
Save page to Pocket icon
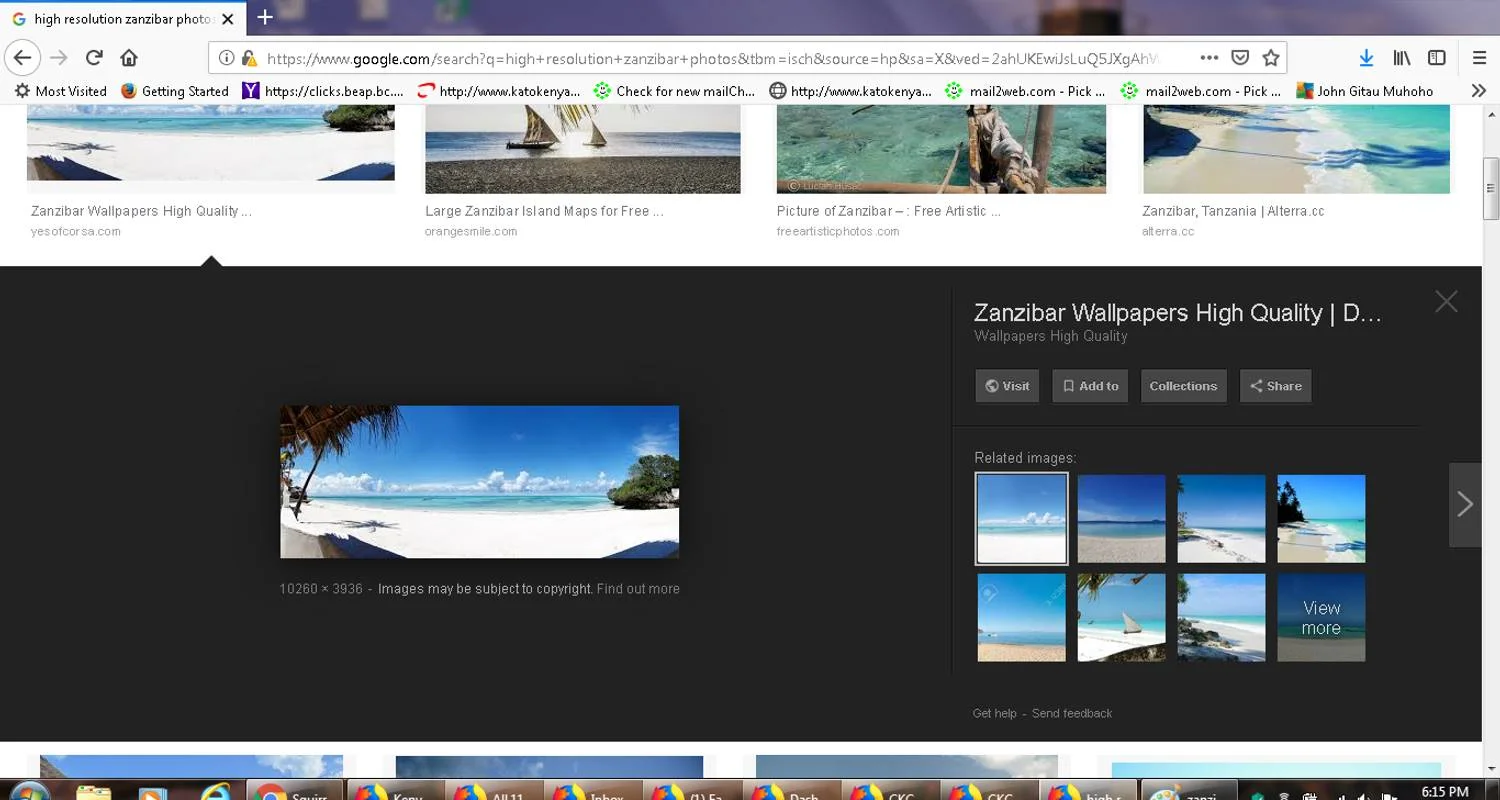click(1239, 58)
